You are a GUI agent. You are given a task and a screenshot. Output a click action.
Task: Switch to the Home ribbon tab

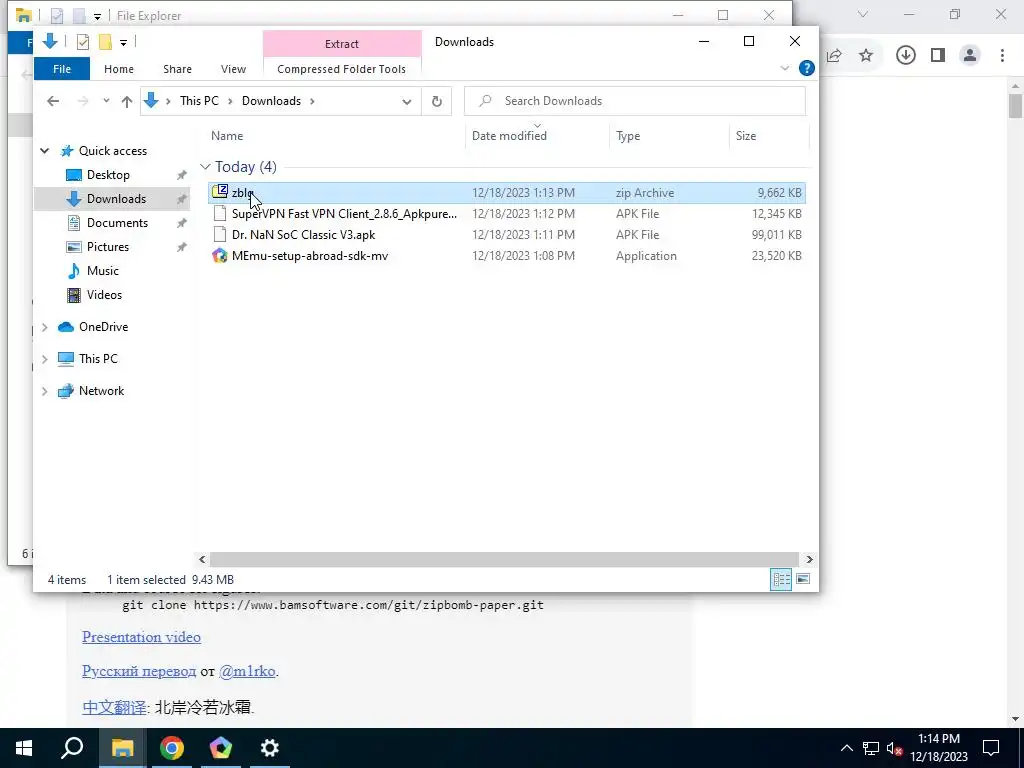tap(119, 69)
